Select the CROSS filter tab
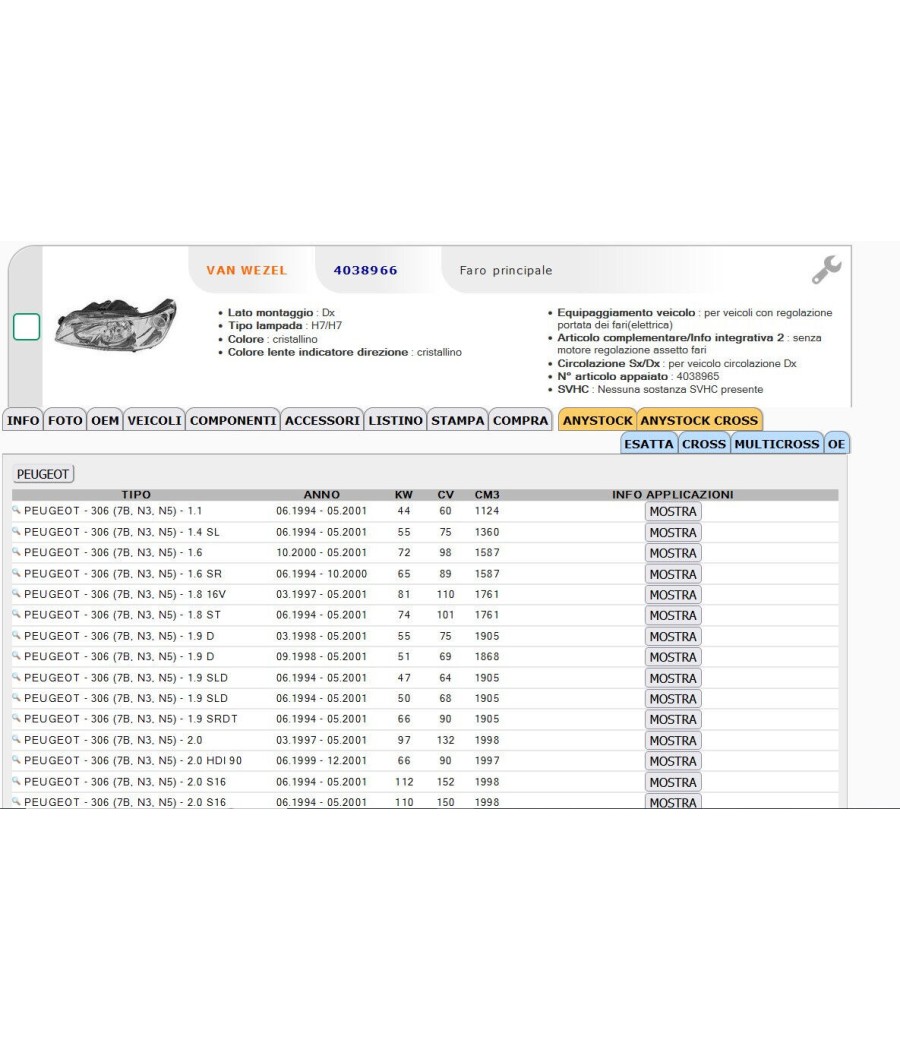Screen dimensions: 900x1050 tap(704, 444)
